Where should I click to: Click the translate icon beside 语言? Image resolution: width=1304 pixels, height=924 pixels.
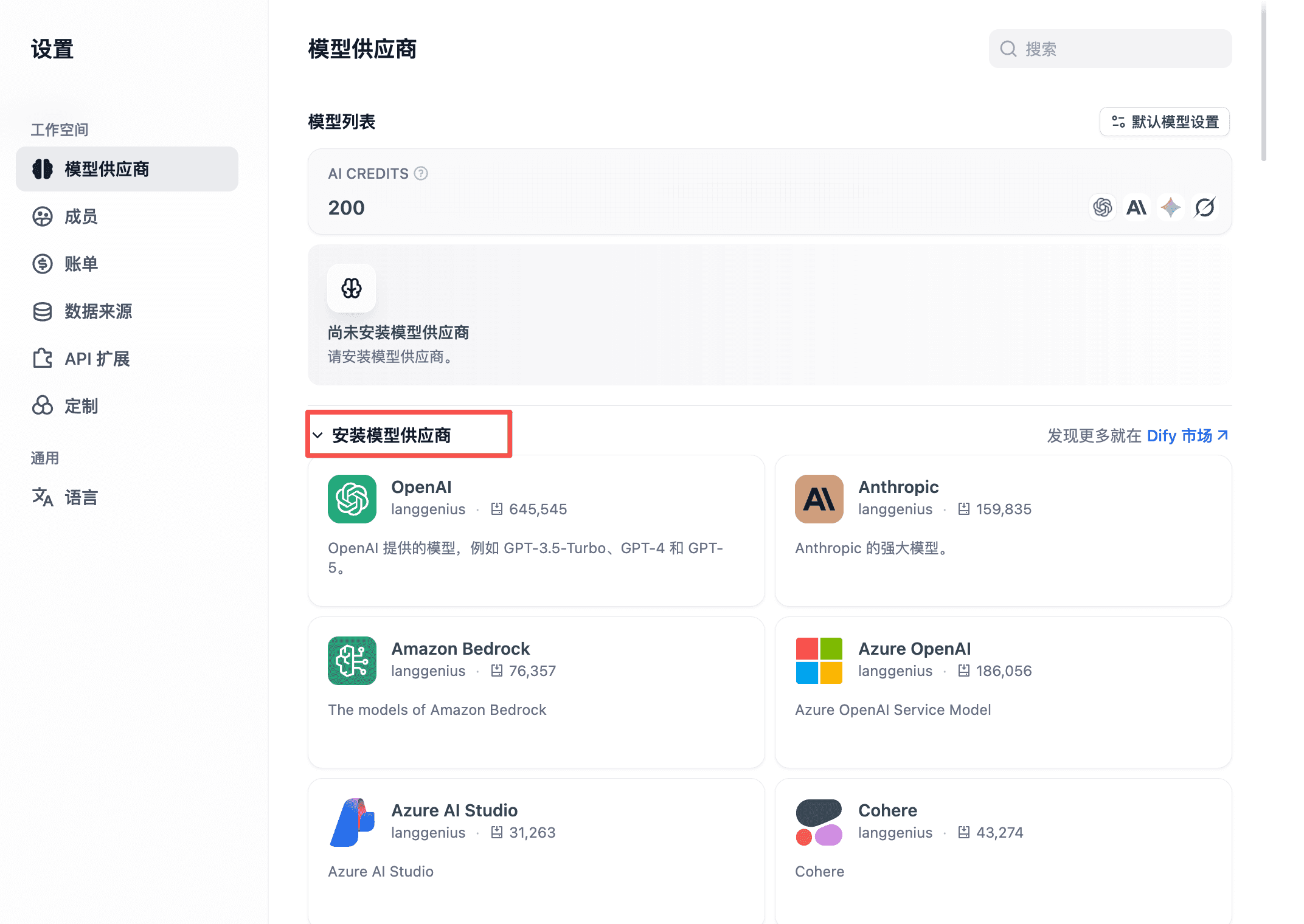click(x=43, y=497)
